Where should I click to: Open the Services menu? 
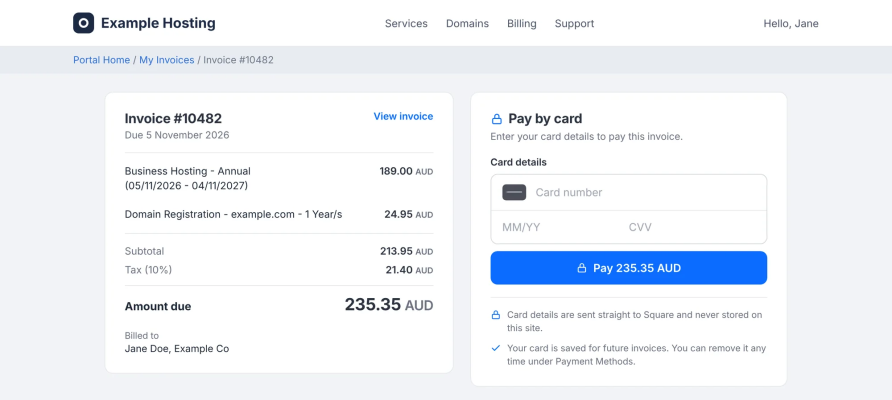pyautogui.click(x=406, y=23)
